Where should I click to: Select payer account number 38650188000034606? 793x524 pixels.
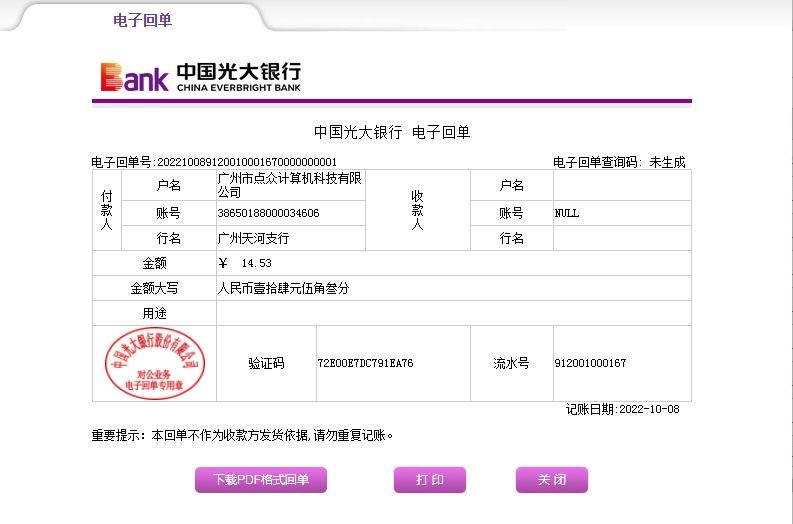pyautogui.click(x=268, y=213)
